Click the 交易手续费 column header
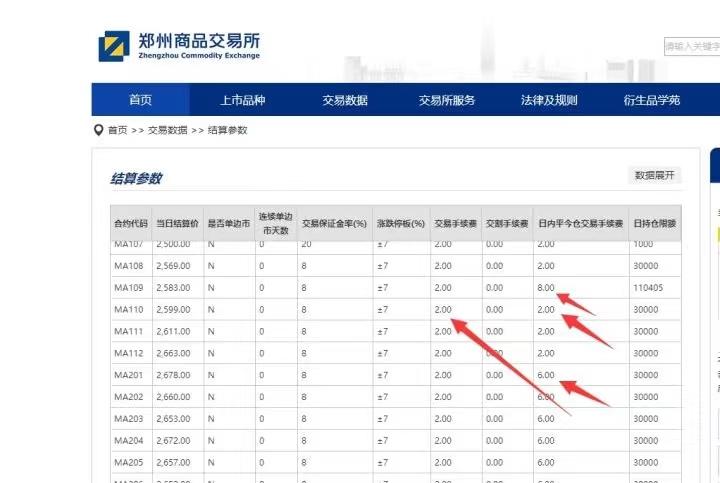Screen dimensions: 720x483 pos(456,224)
